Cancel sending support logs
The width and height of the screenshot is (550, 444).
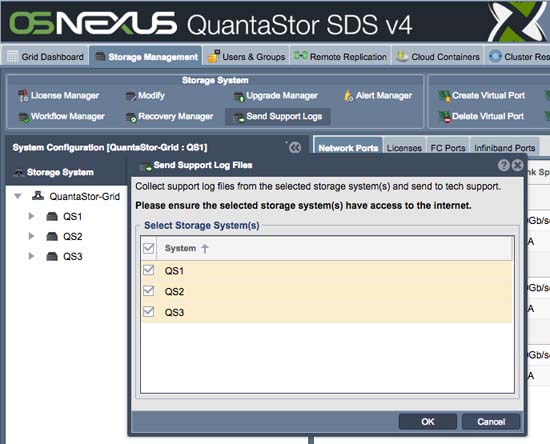coord(491,422)
